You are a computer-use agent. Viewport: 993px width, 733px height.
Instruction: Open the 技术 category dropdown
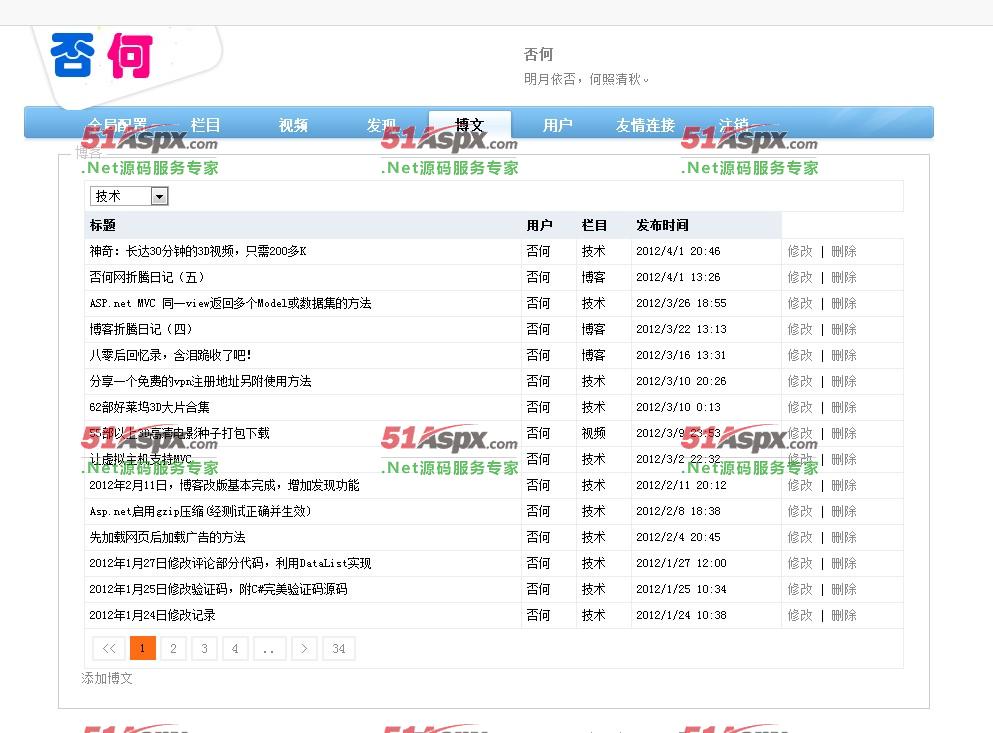(129, 196)
